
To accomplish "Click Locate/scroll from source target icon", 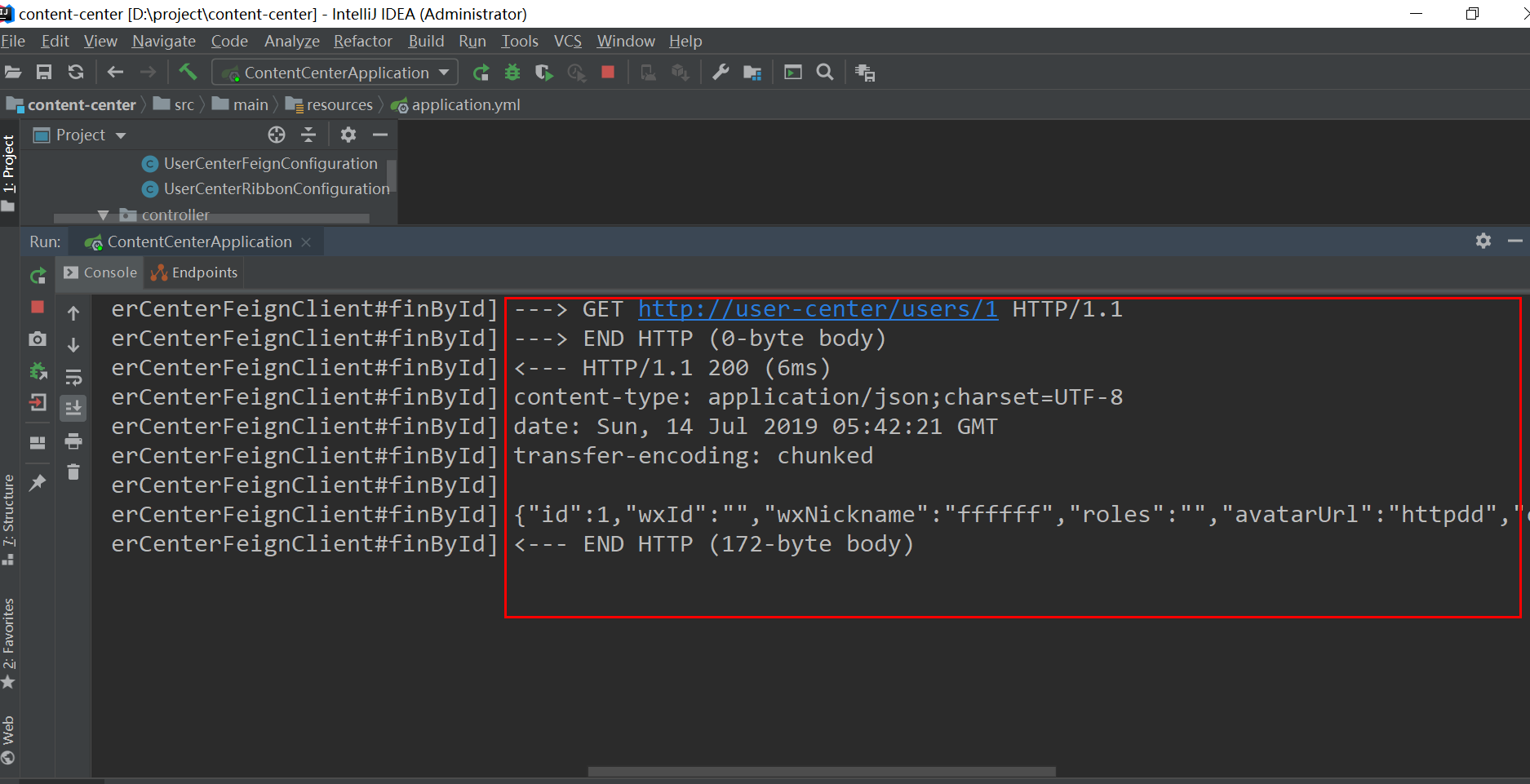I will click(x=277, y=135).
